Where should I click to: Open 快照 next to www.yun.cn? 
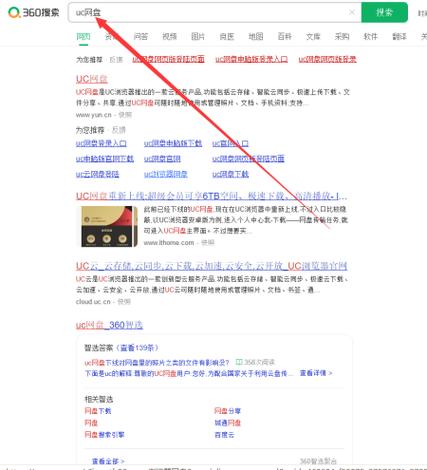point(125,115)
